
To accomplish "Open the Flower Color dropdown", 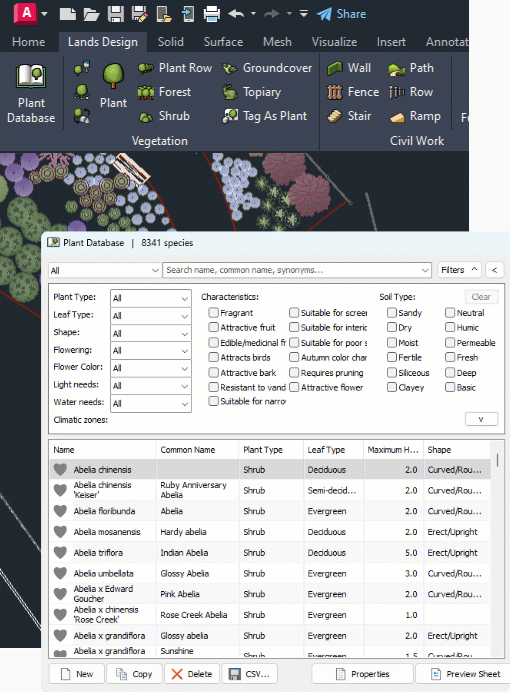I will click(x=151, y=368).
